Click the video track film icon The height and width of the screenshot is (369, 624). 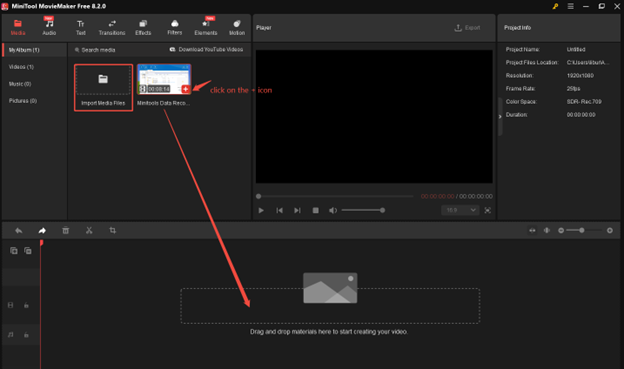[x=10, y=305]
